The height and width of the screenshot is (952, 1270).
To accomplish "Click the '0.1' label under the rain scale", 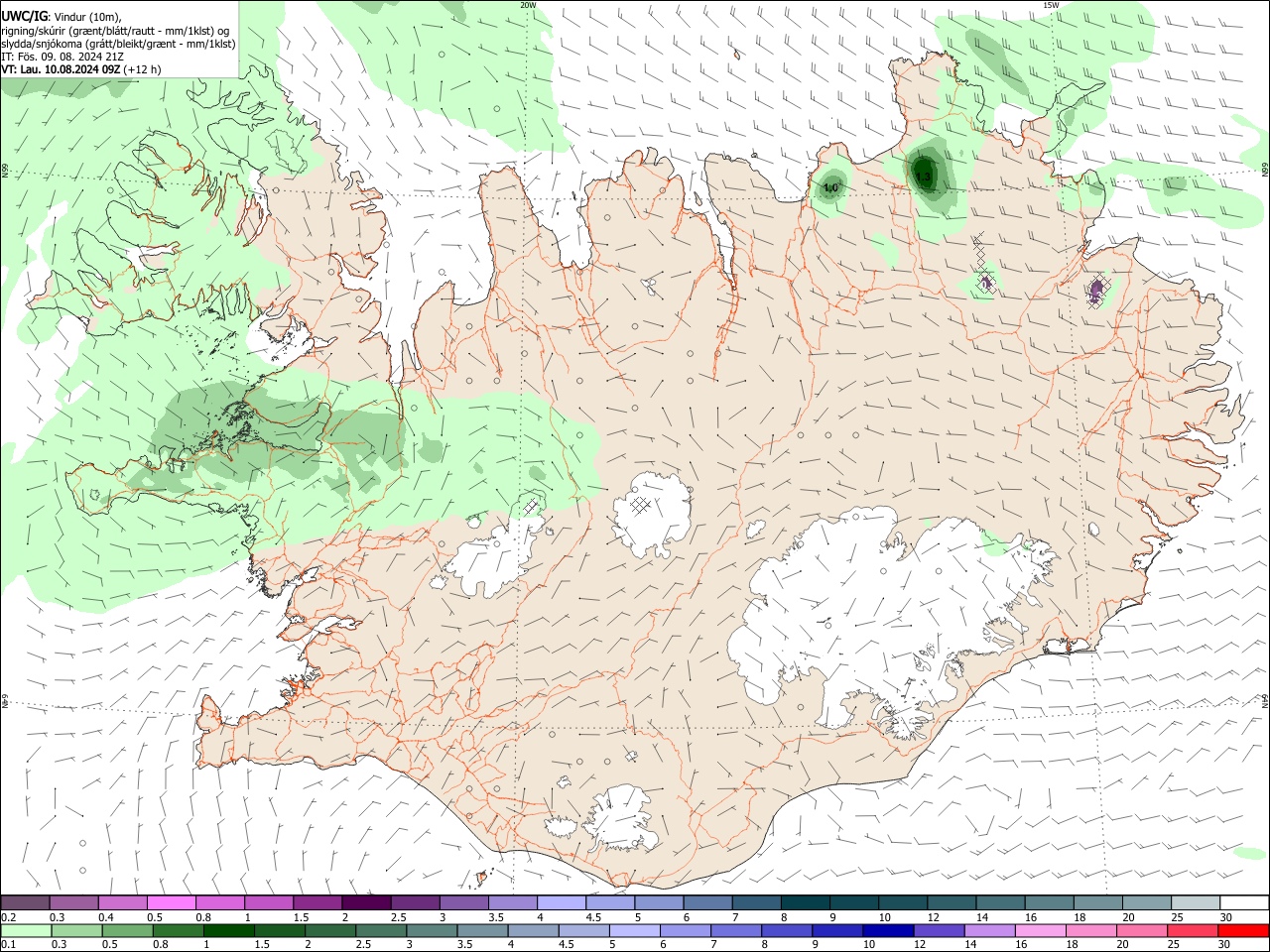I will (x=8, y=945).
